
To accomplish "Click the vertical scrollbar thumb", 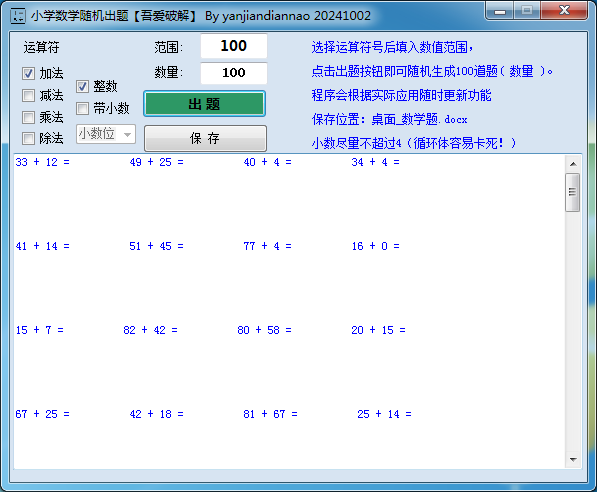I will coord(572,192).
